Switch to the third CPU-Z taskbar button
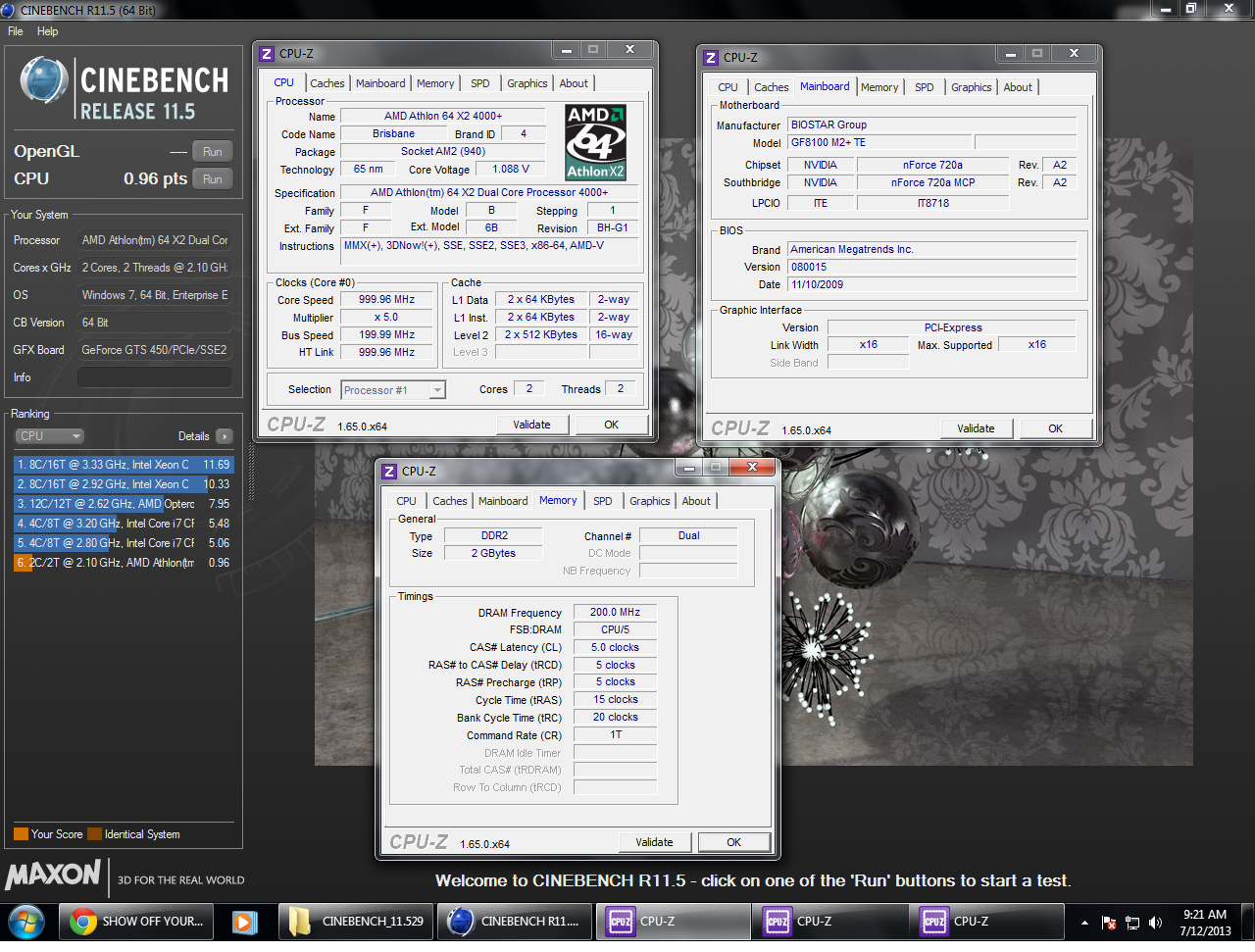 pyautogui.click(x=986, y=922)
